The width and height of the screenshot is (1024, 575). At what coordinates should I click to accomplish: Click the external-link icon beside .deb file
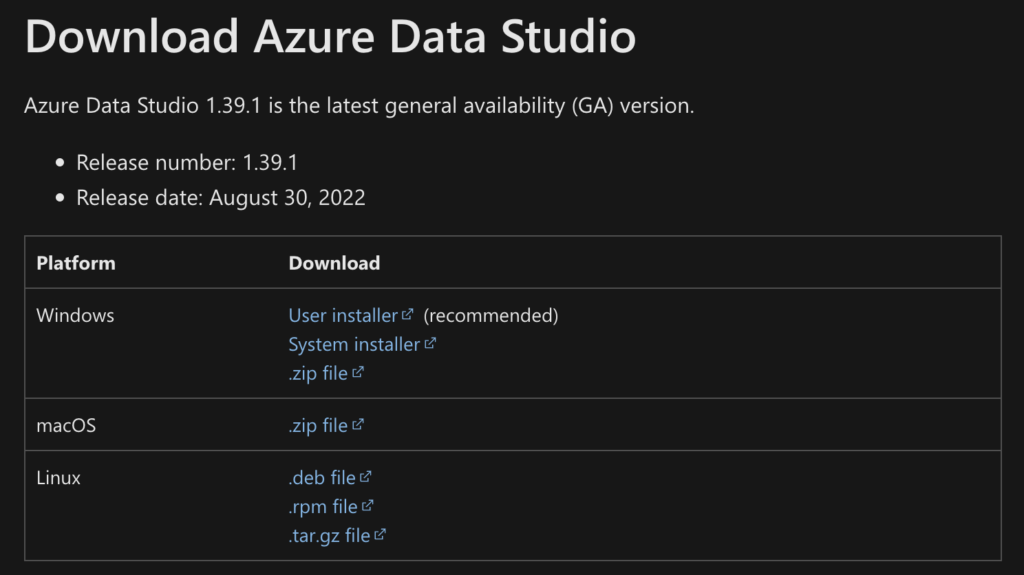tap(366, 477)
